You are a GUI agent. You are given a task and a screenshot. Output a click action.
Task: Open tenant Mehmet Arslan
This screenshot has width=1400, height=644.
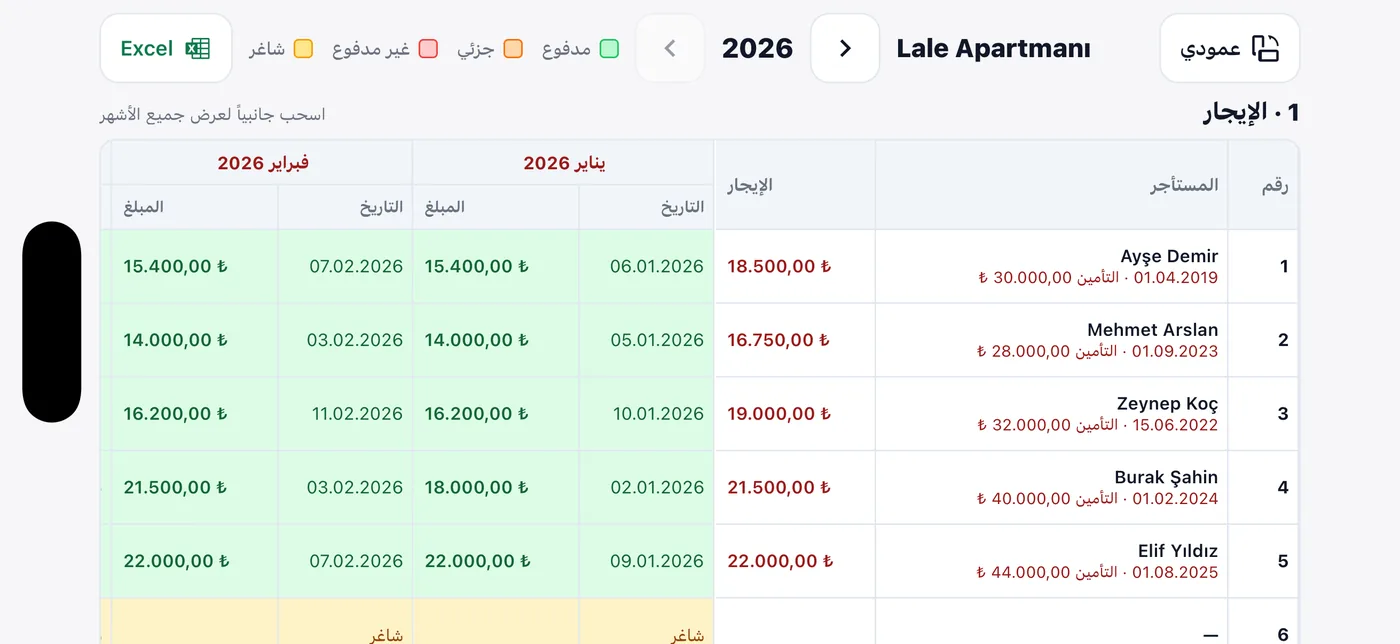coord(1152,330)
